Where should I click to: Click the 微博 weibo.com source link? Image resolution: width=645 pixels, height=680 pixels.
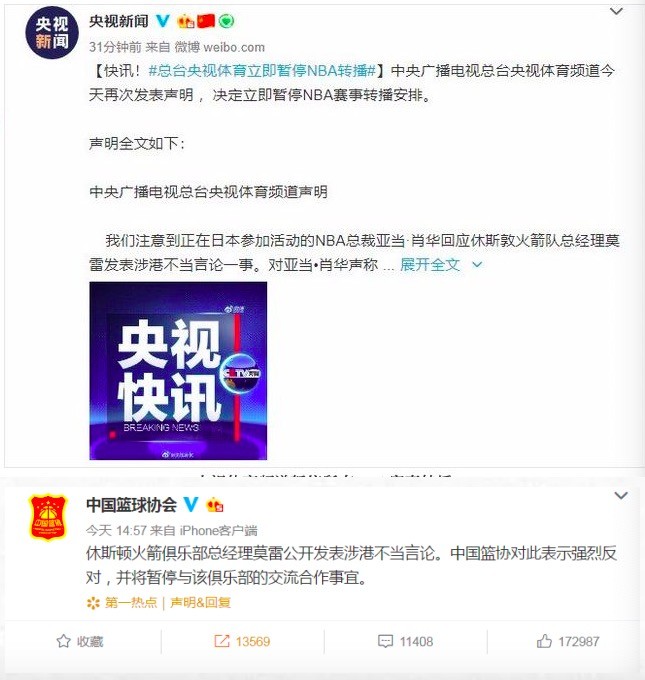pyautogui.click(x=219, y=47)
